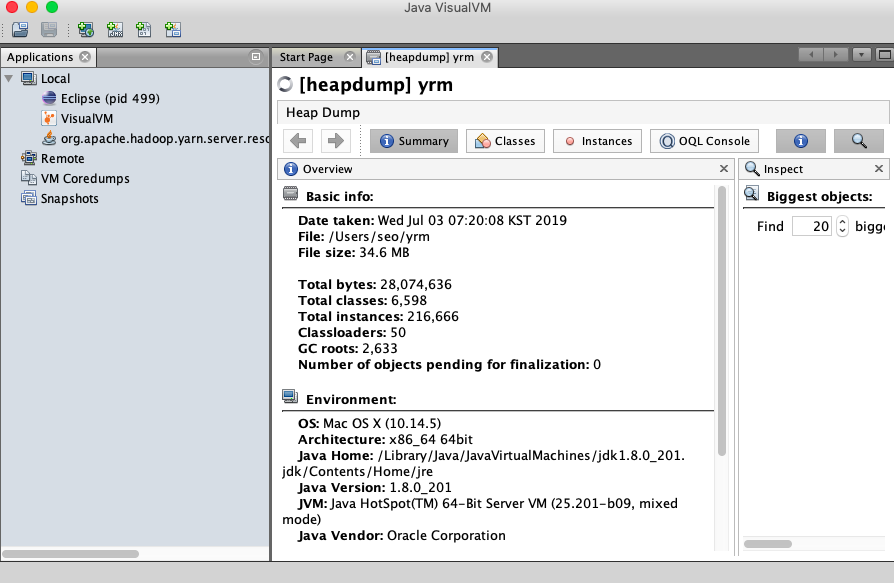
Task: Maximize the editor window area
Action: pos(884,55)
